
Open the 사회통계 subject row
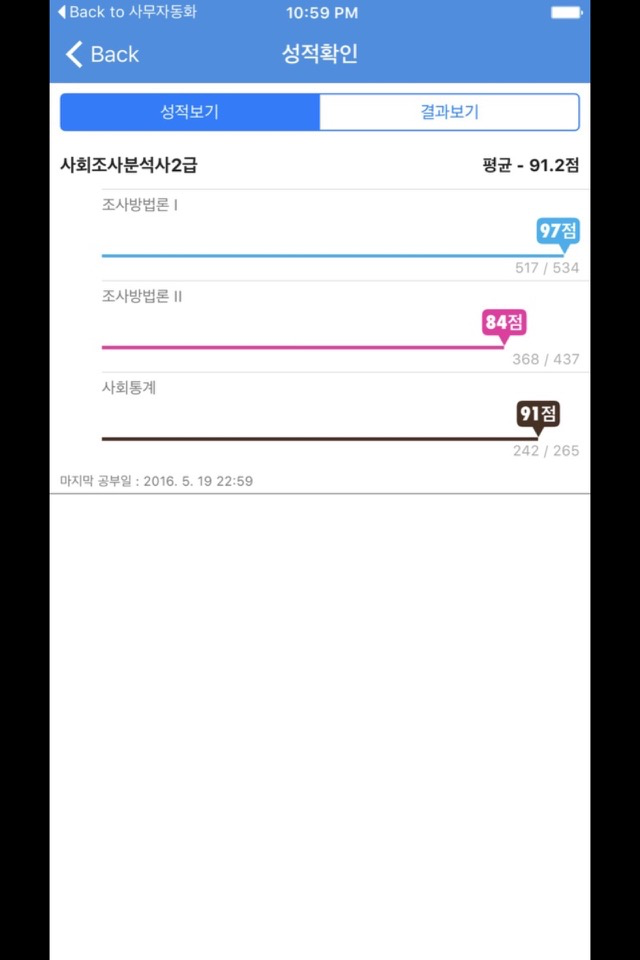tap(345, 418)
